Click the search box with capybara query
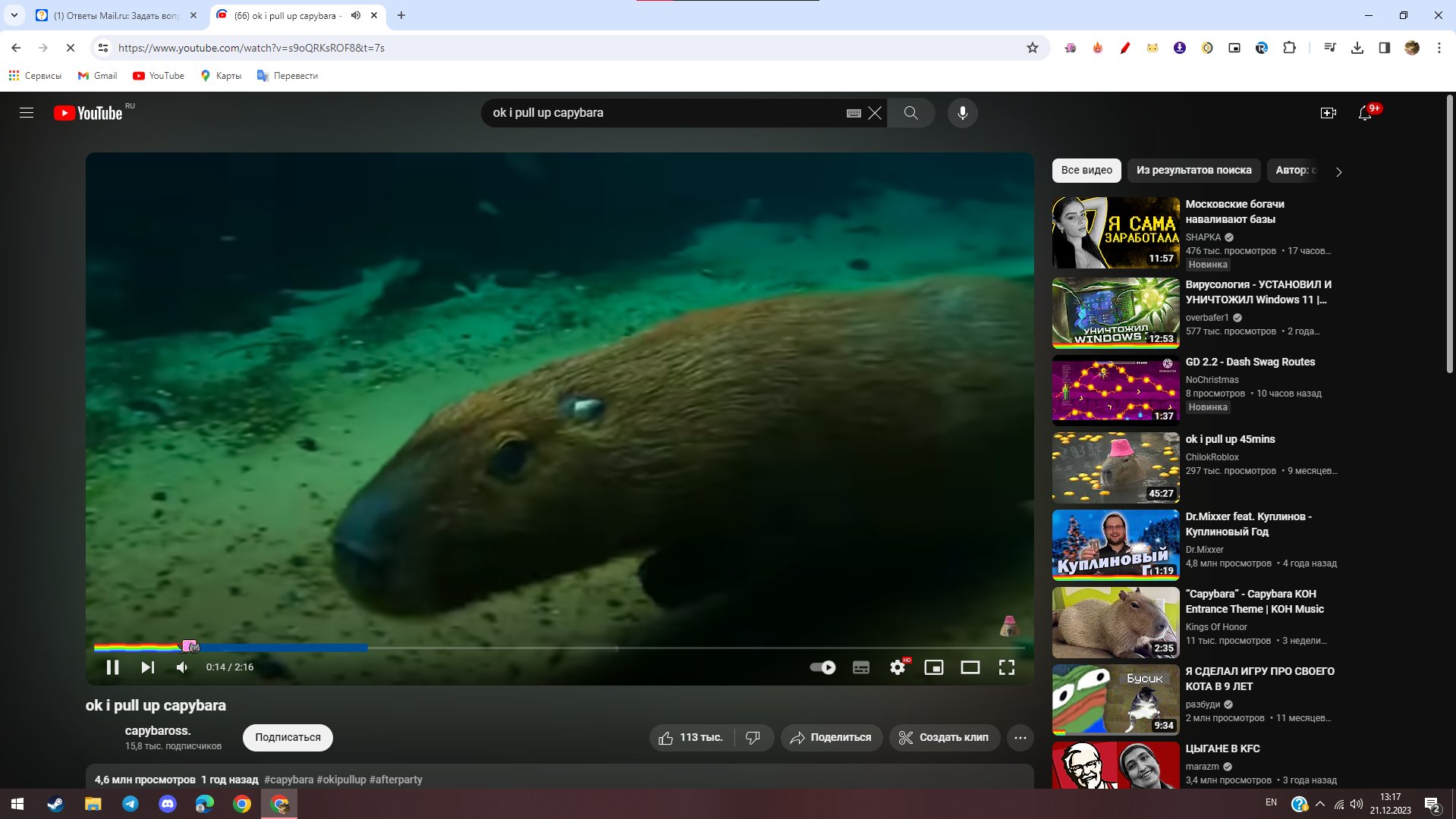 [664, 113]
